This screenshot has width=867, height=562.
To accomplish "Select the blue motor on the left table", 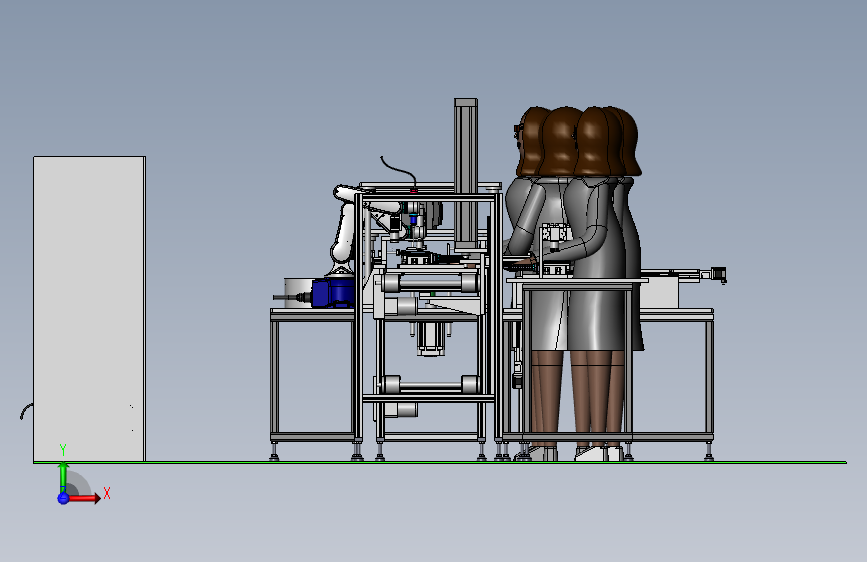I will tap(333, 293).
